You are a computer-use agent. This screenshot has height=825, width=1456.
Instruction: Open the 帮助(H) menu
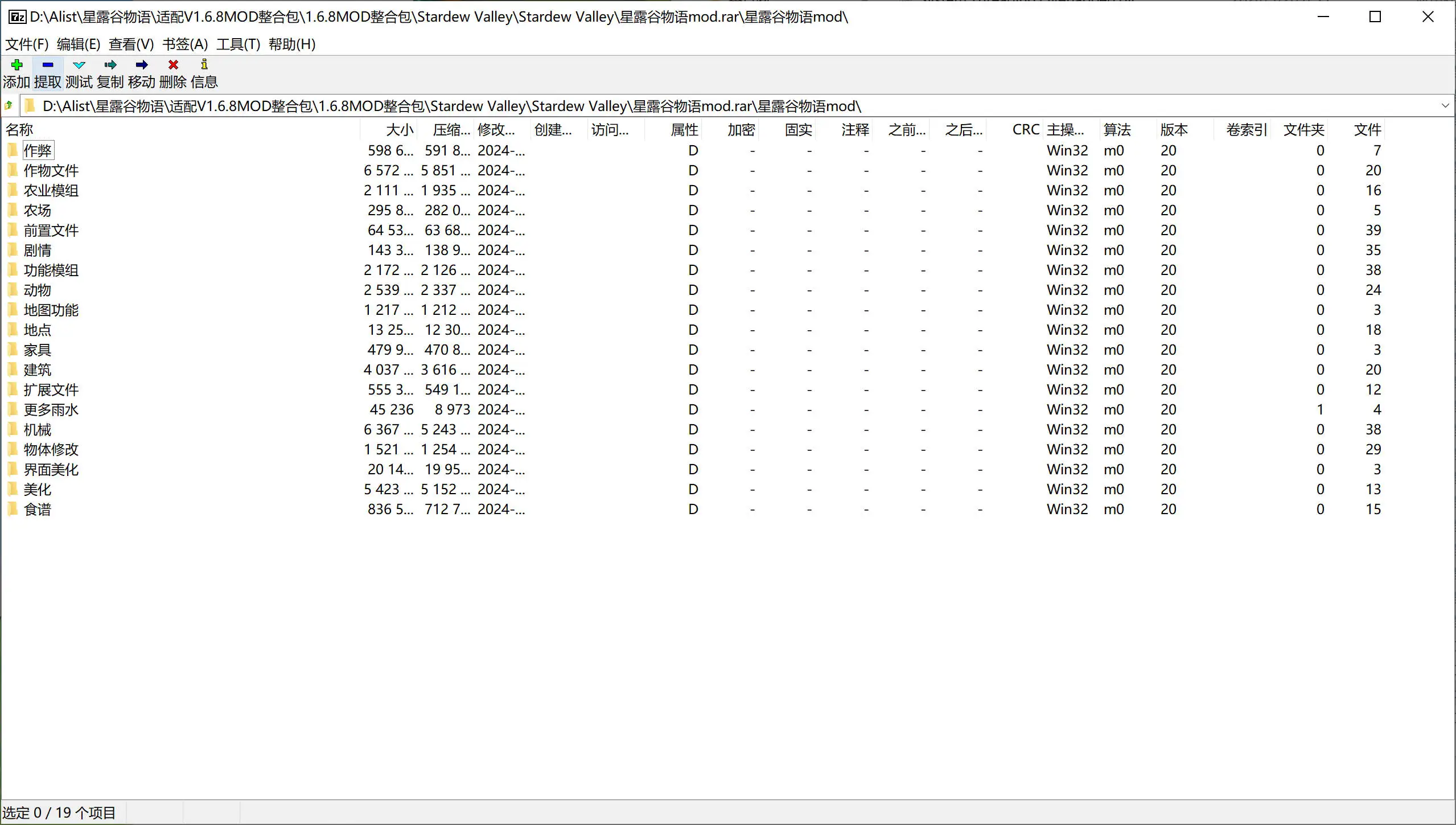point(292,44)
